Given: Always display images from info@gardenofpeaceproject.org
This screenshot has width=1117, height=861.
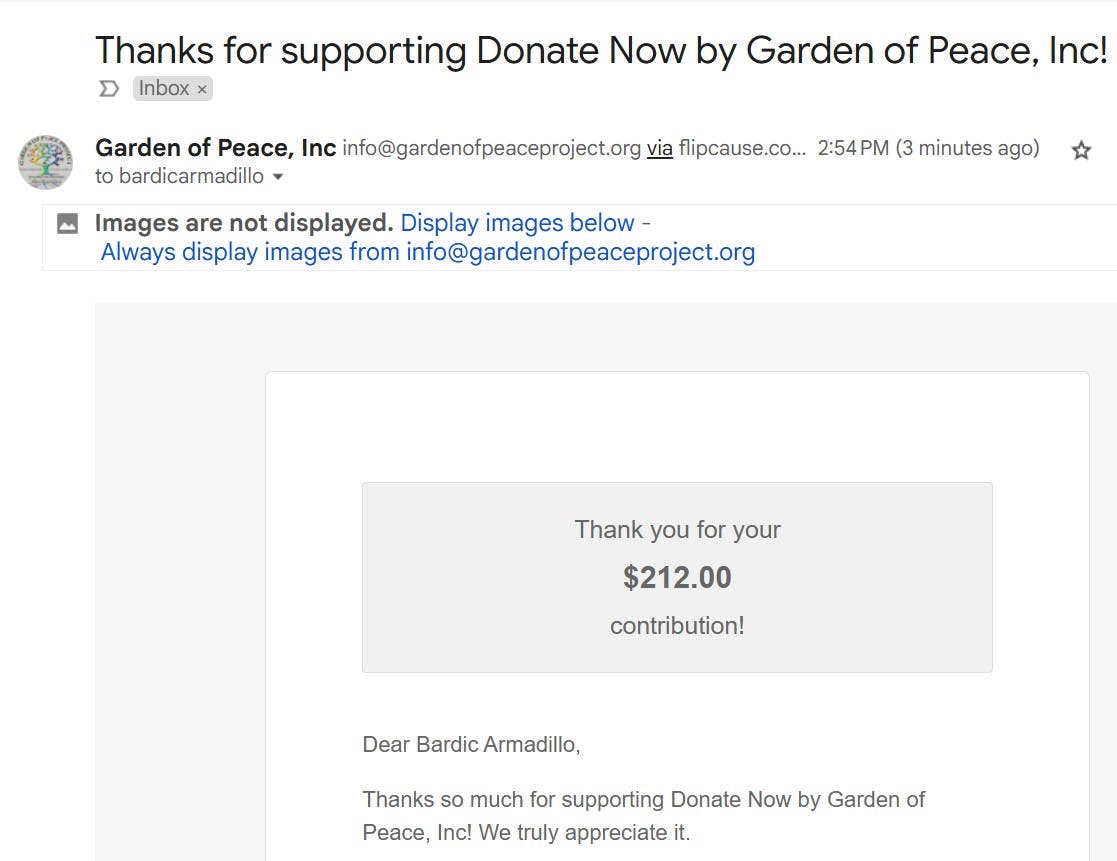Looking at the screenshot, I should click(x=427, y=252).
